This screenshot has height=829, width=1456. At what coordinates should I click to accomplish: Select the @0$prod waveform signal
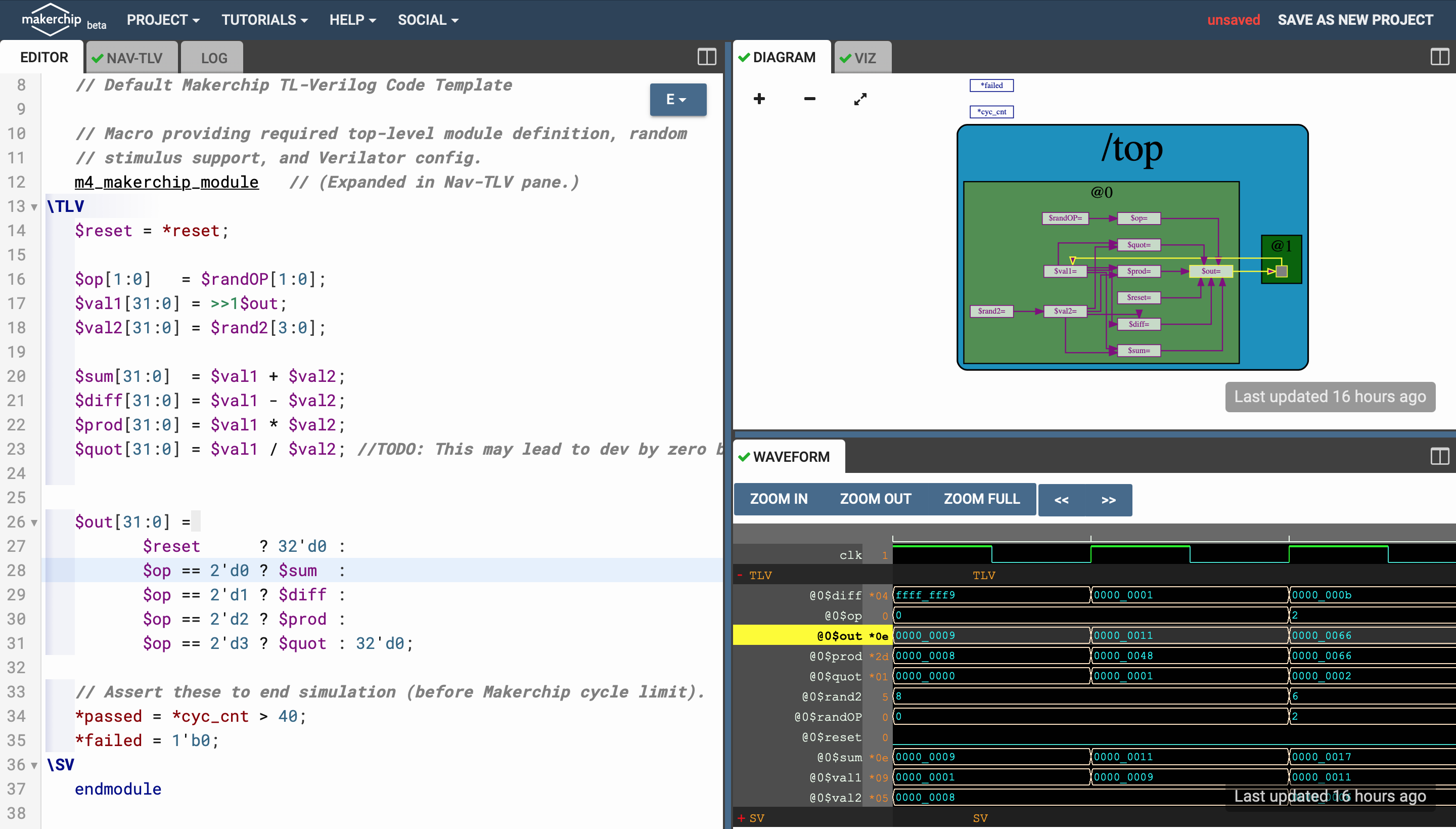click(x=835, y=656)
